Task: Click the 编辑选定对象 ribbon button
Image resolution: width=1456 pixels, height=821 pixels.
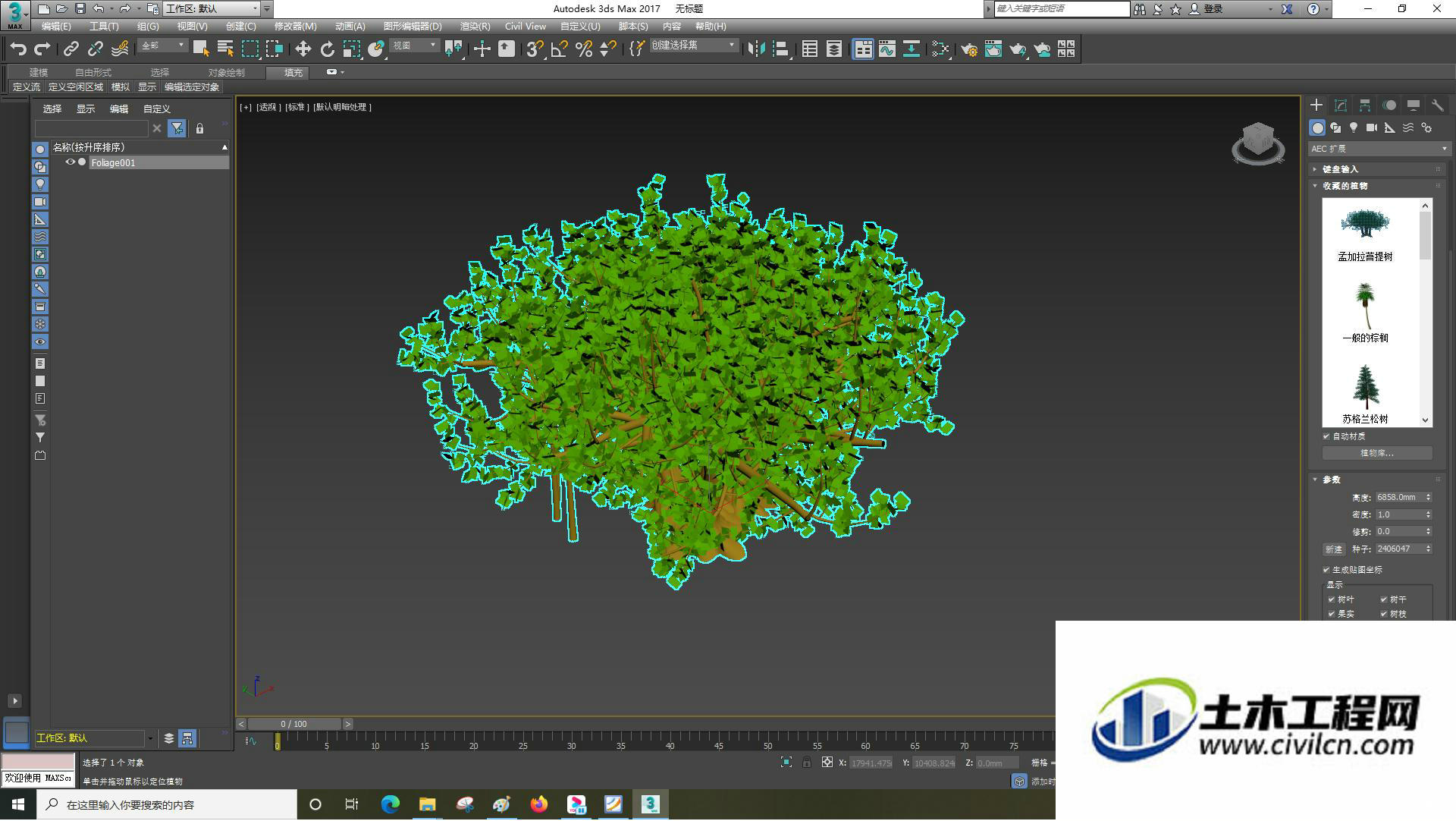Action: coord(192,87)
